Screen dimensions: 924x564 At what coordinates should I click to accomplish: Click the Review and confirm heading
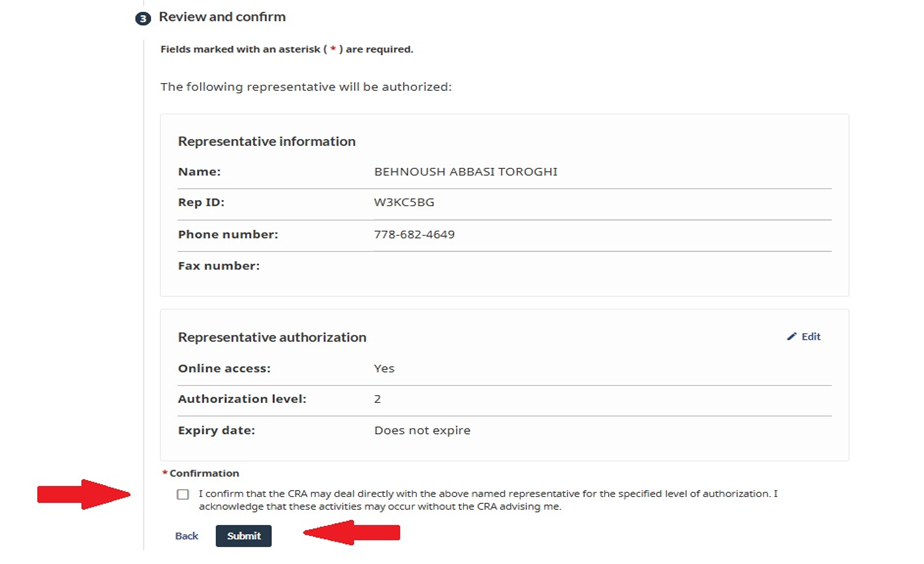[222, 17]
